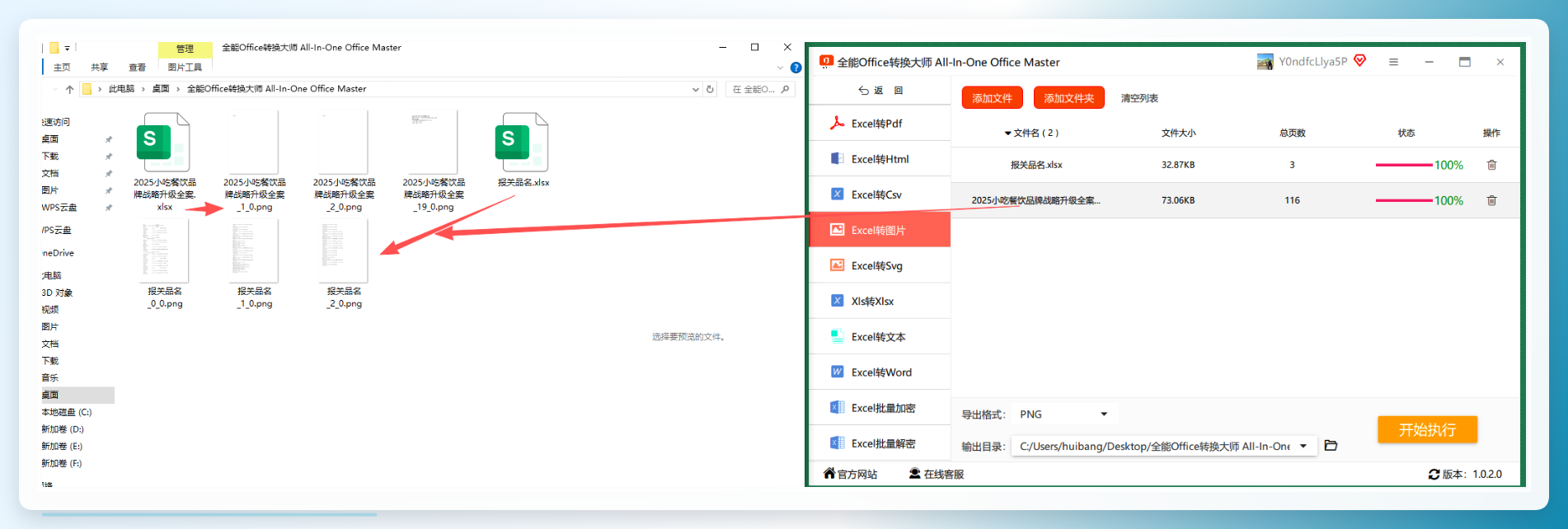Screen dimensions: 1568x529
Task: Open the output folder via folder icon
Action: pyautogui.click(x=1331, y=446)
